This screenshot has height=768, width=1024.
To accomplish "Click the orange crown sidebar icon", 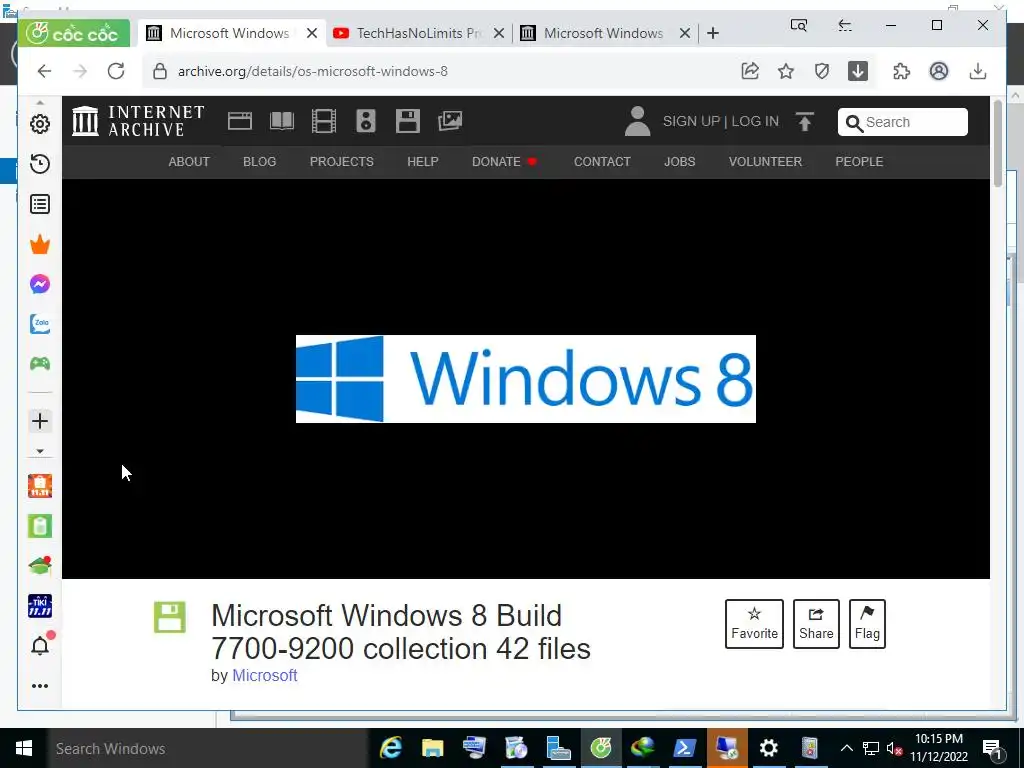I will (40, 244).
